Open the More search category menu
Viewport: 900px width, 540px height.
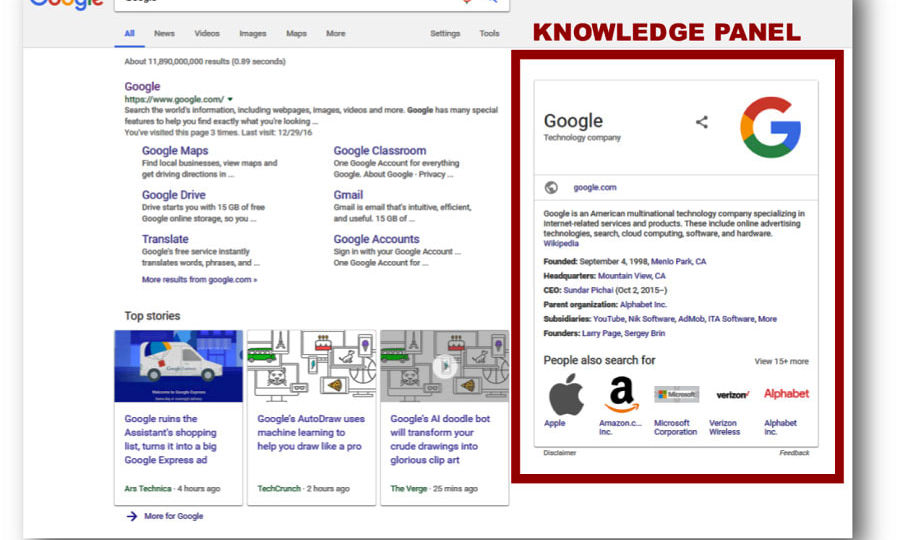335,34
